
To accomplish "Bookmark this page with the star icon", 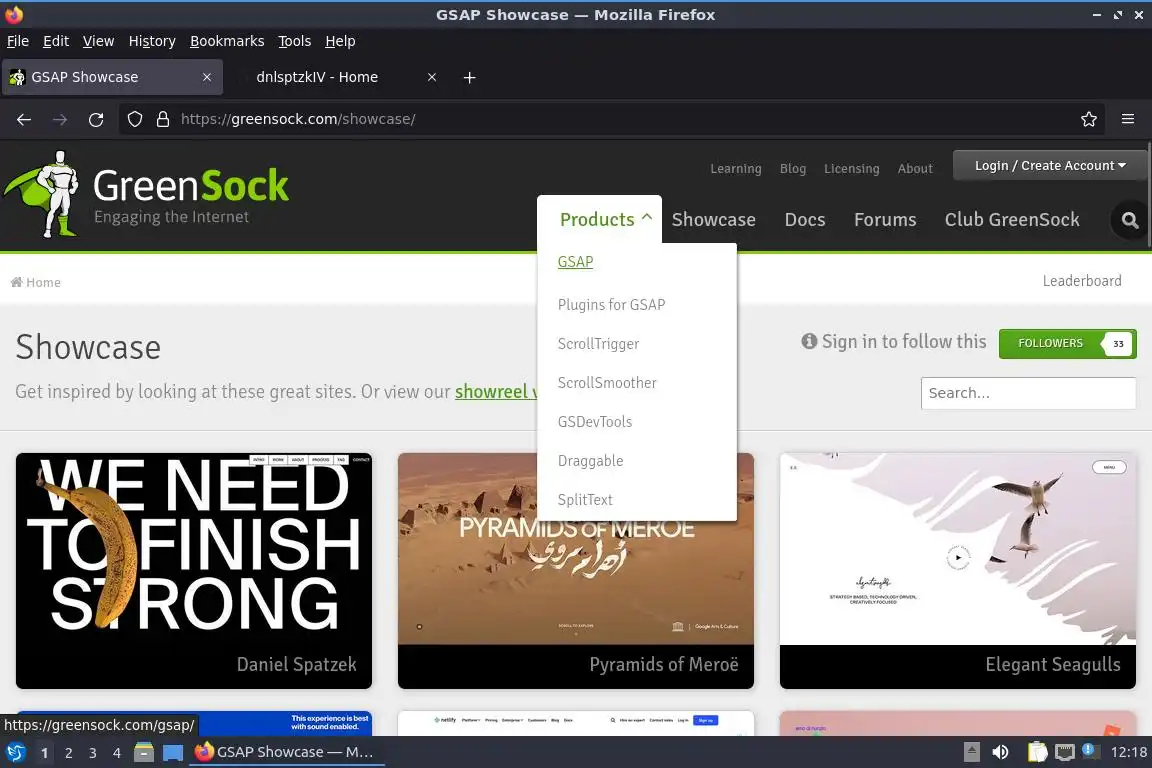I will click(1089, 119).
